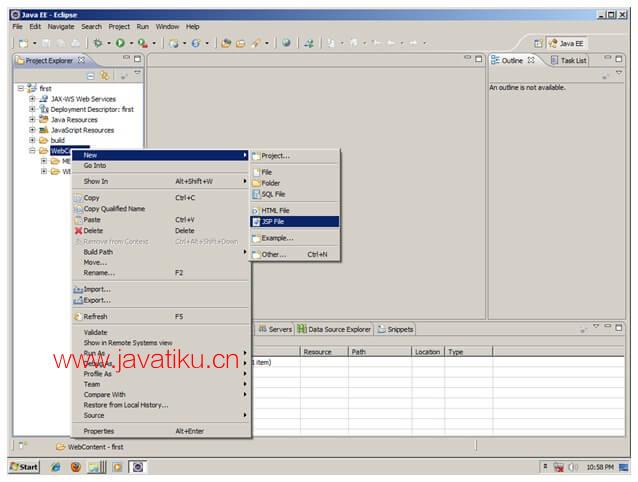Screen dimensions: 638x482
Task: Expand the build folder node
Action: pyautogui.click(x=32, y=140)
